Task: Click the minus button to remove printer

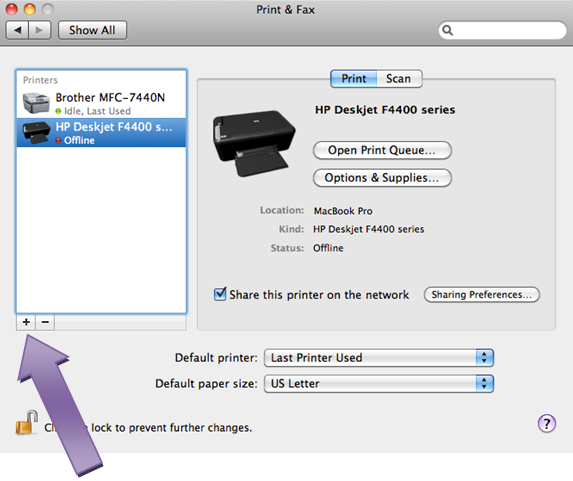Action: [45, 322]
